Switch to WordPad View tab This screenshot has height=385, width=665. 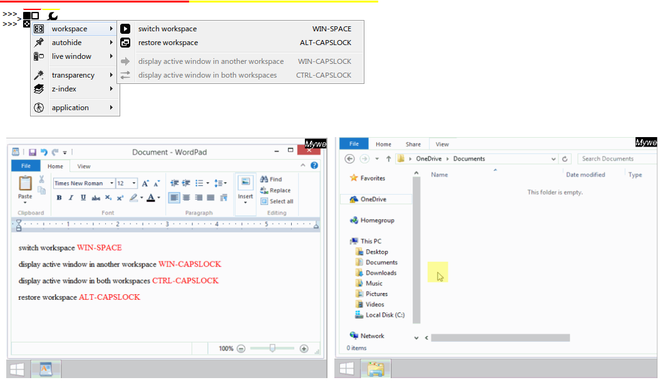coord(84,166)
